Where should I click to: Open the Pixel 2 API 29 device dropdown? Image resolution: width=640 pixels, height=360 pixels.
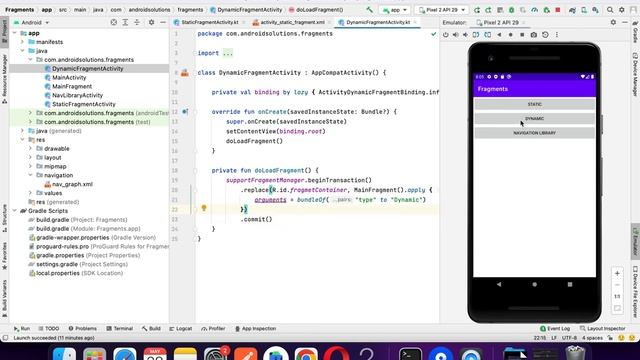pos(442,10)
